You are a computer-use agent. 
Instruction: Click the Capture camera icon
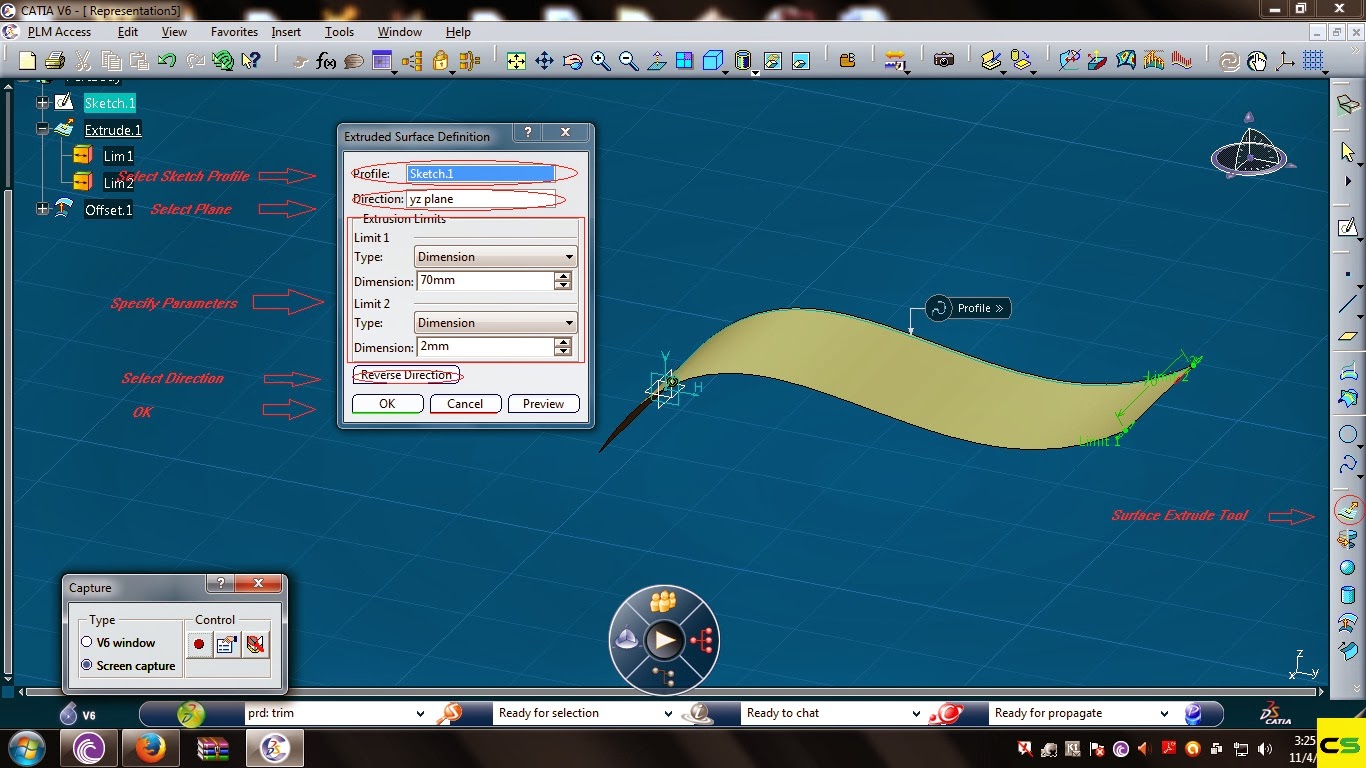[944, 61]
